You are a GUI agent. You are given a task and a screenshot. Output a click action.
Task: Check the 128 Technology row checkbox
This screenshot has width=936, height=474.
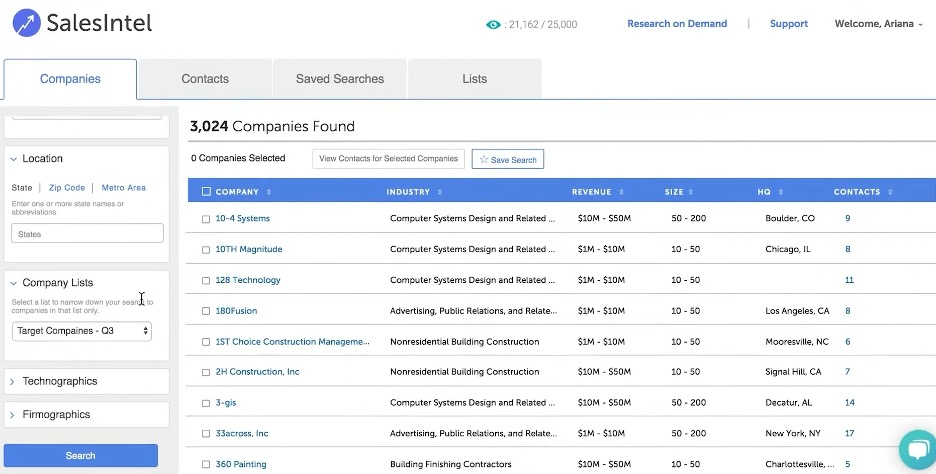(x=206, y=281)
